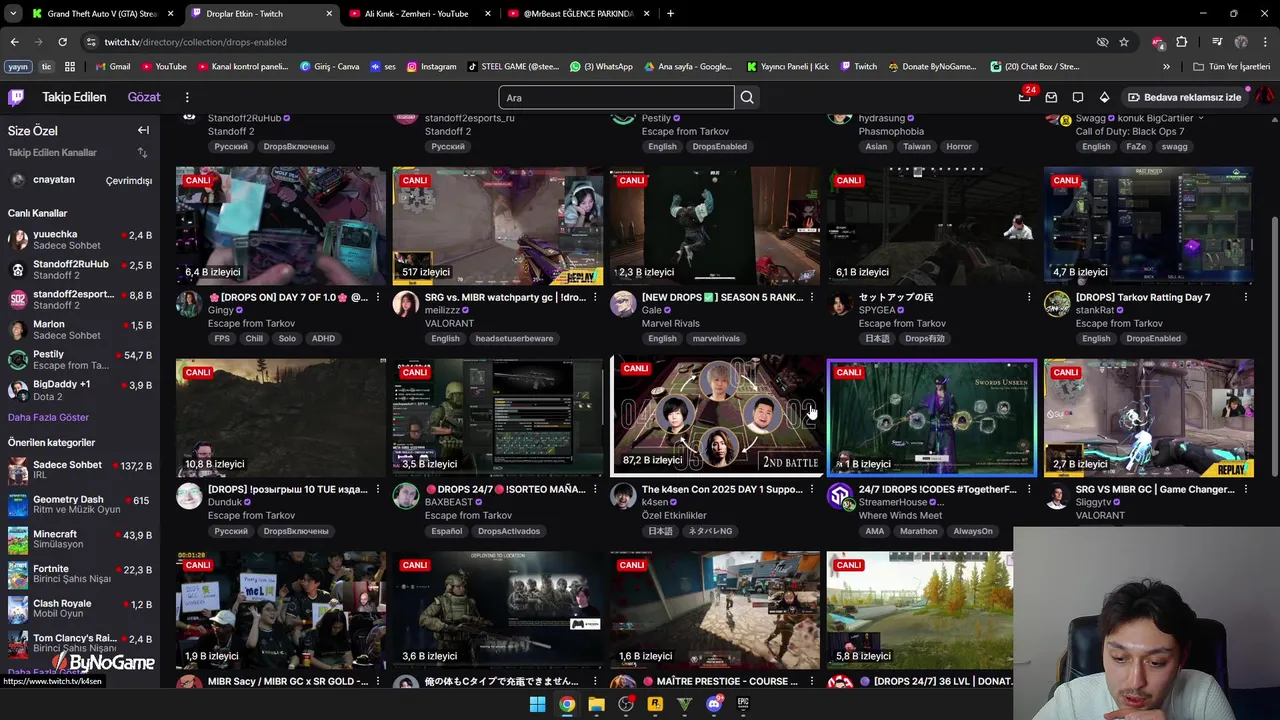Open options menu for Gingy stream card

[x=378, y=297]
